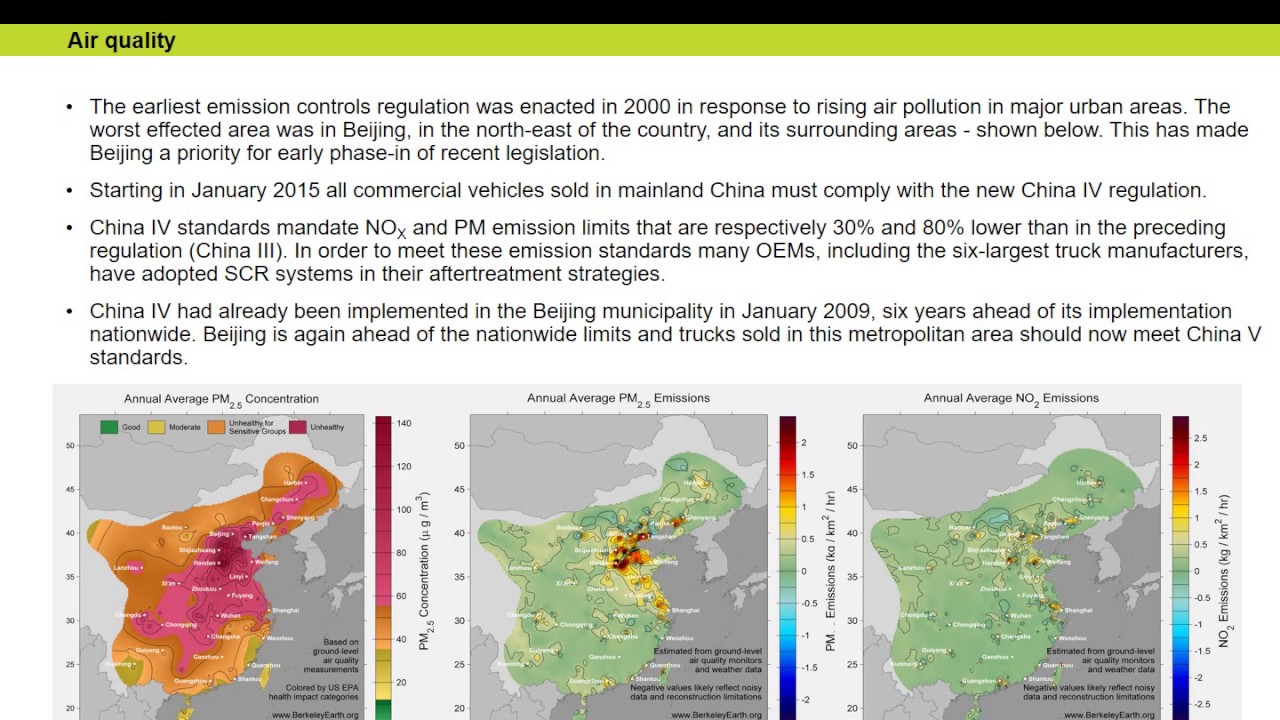Click 'Wenzhou' on the NO2 Emissions map
The image size is (1280, 720).
1072,638
